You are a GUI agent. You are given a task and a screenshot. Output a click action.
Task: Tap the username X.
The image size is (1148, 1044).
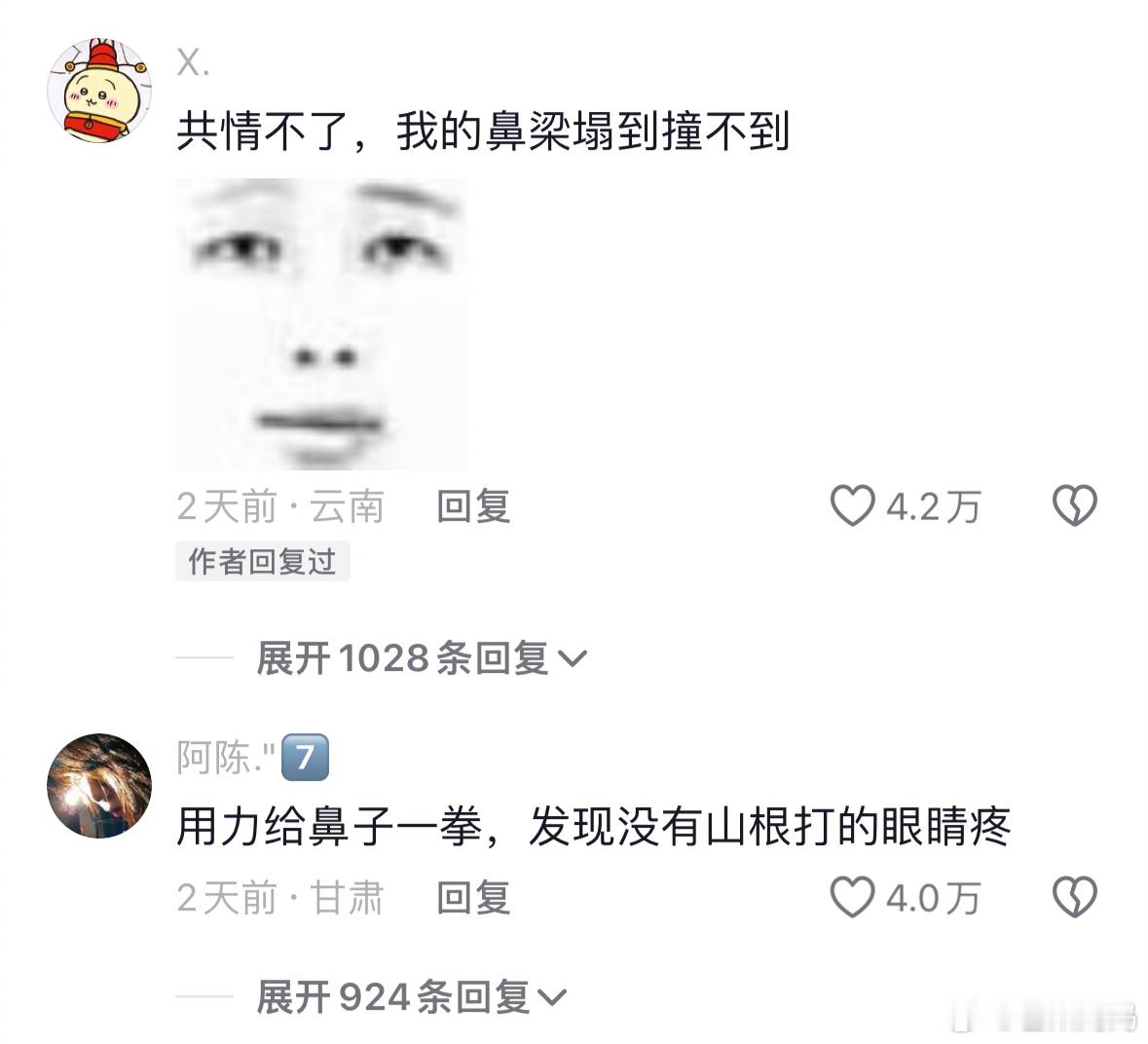[194, 63]
